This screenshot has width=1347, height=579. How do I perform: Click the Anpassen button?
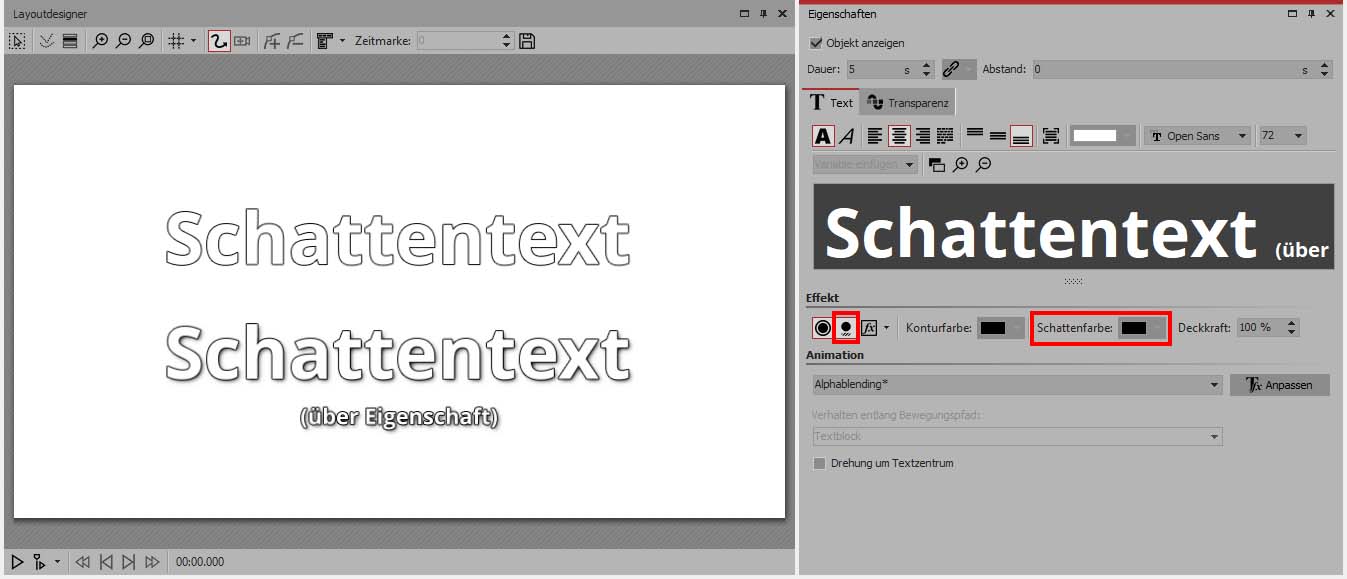tap(1279, 384)
